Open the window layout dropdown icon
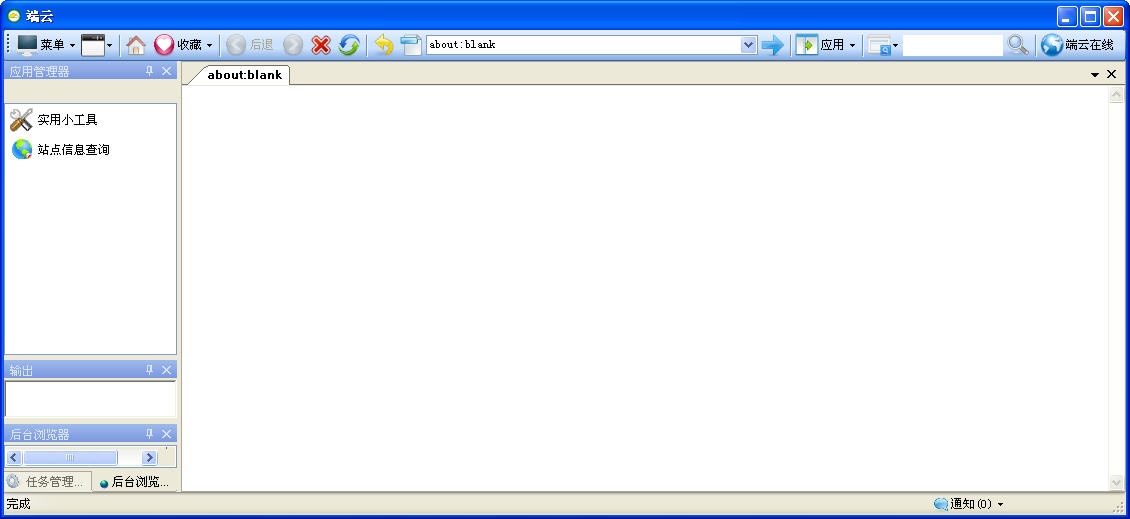The width and height of the screenshot is (1130, 519). pos(97,45)
